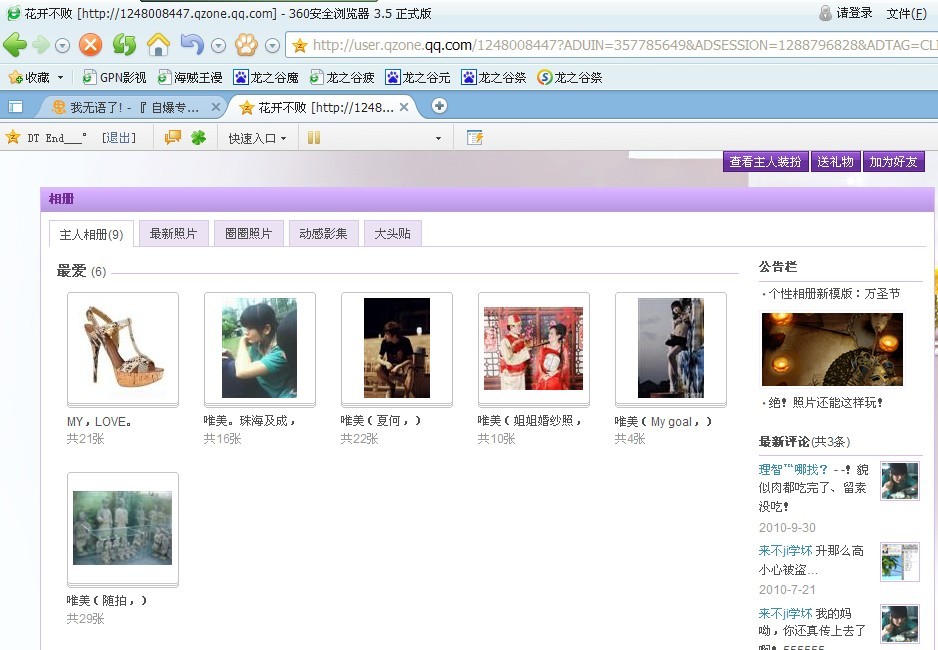Image resolution: width=938 pixels, height=650 pixels.
Task: Switch to the 动感影集 tab
Action: tap(323, 233)
